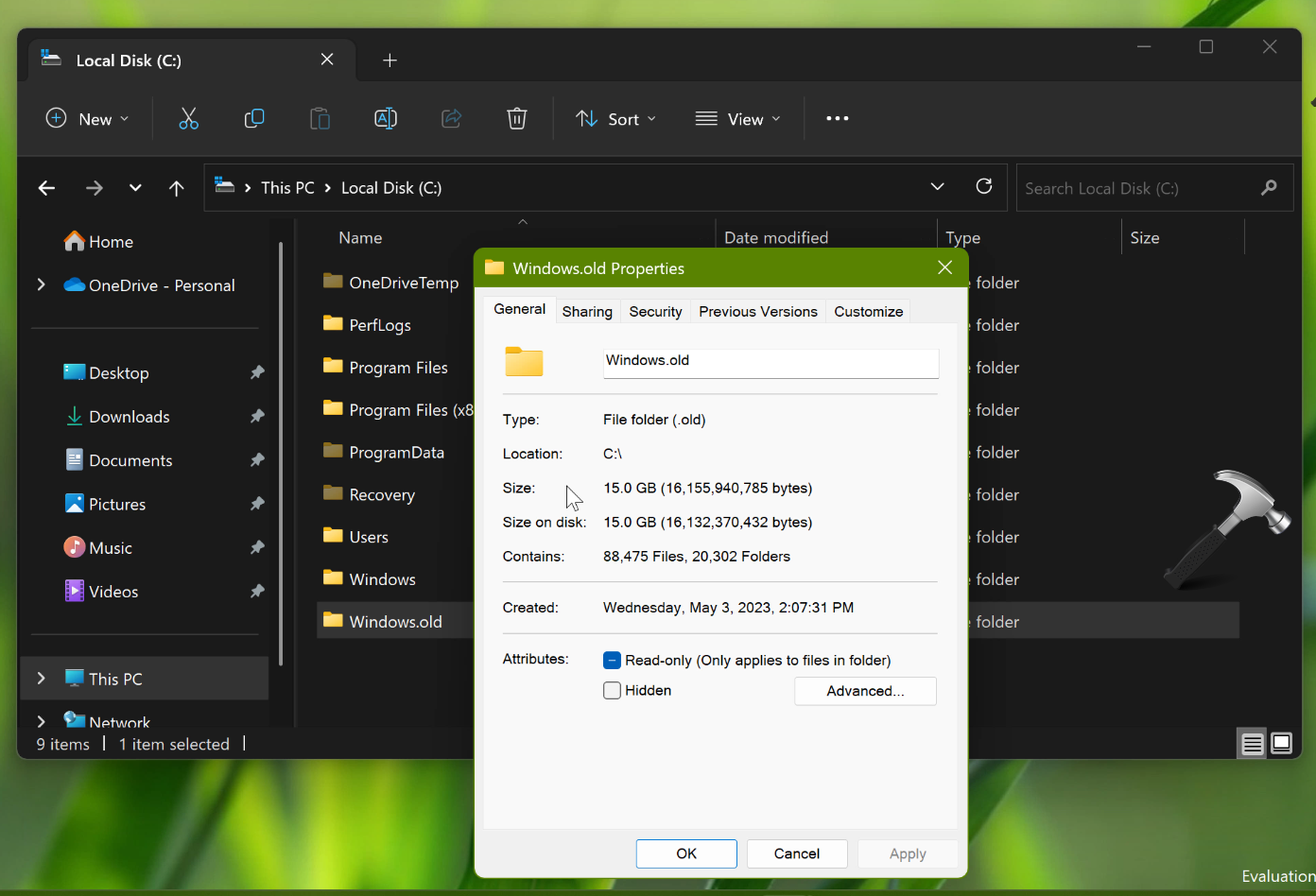This screenshot has height=896, width=1316.
Task: Open Music in the navigation pane
Action: (x=98, y=547)
